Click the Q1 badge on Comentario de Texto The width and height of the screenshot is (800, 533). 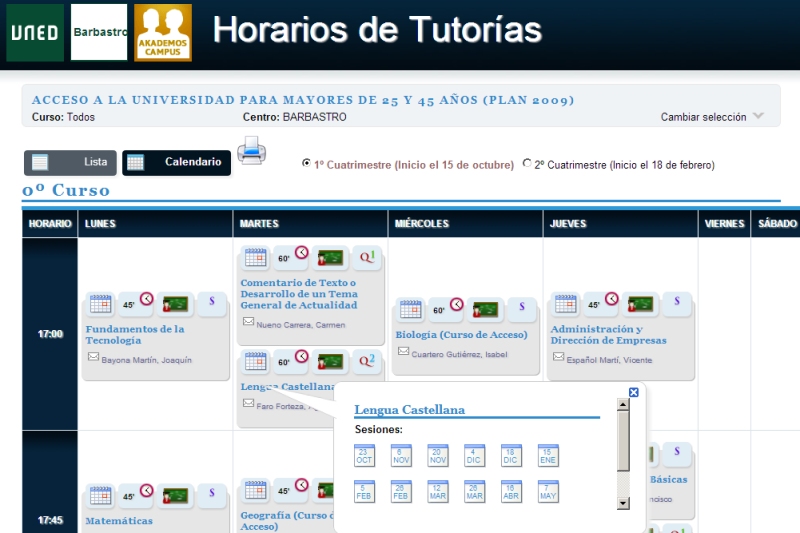[x=367, y=258]
